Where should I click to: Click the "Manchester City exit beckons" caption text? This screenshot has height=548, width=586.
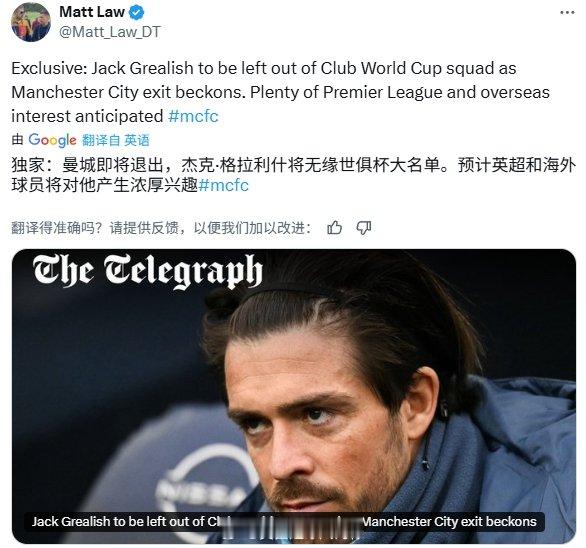click(x=450, y=521)
